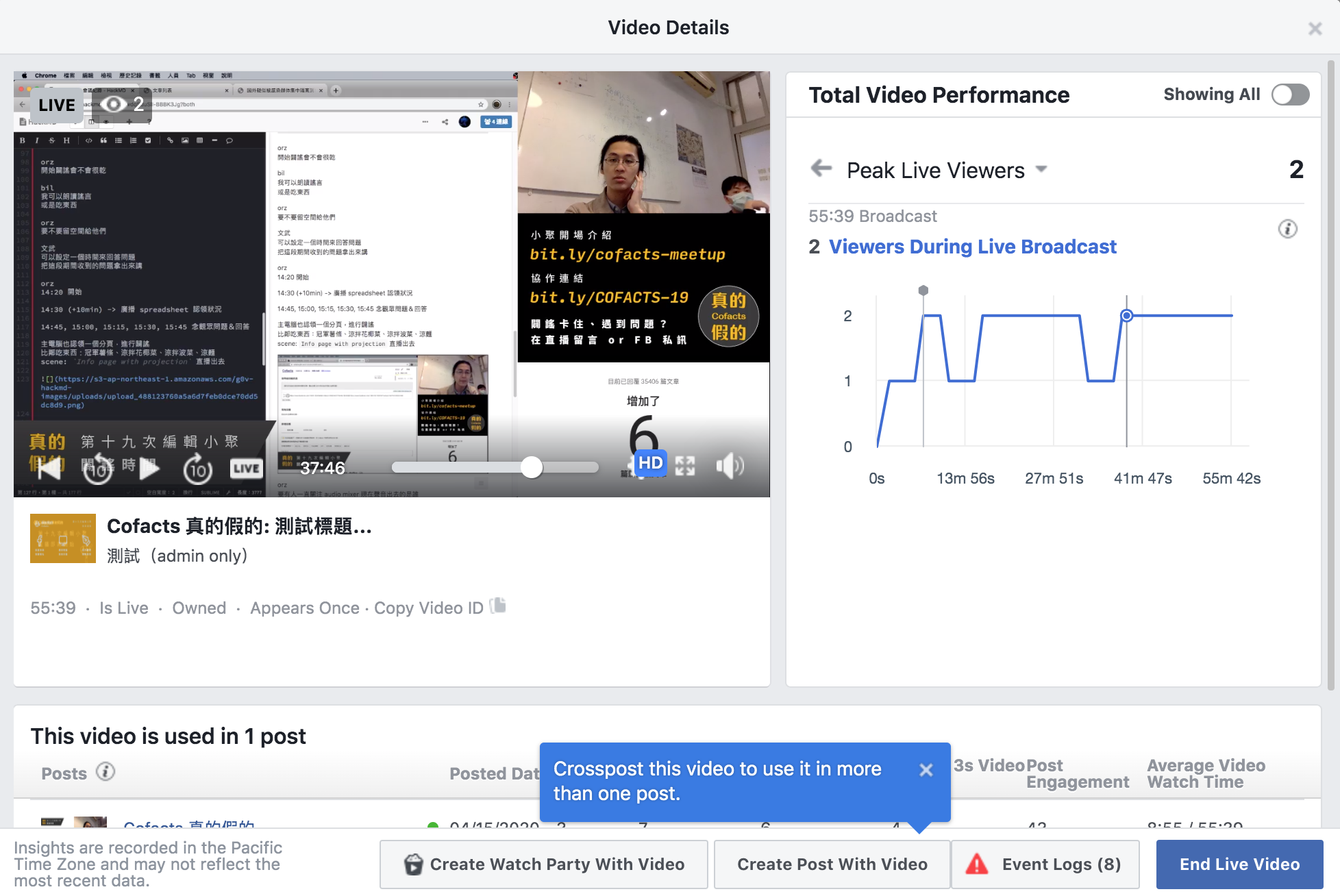
Task: Open Viewers During Live Broadcast link
Action: [972, 247]
